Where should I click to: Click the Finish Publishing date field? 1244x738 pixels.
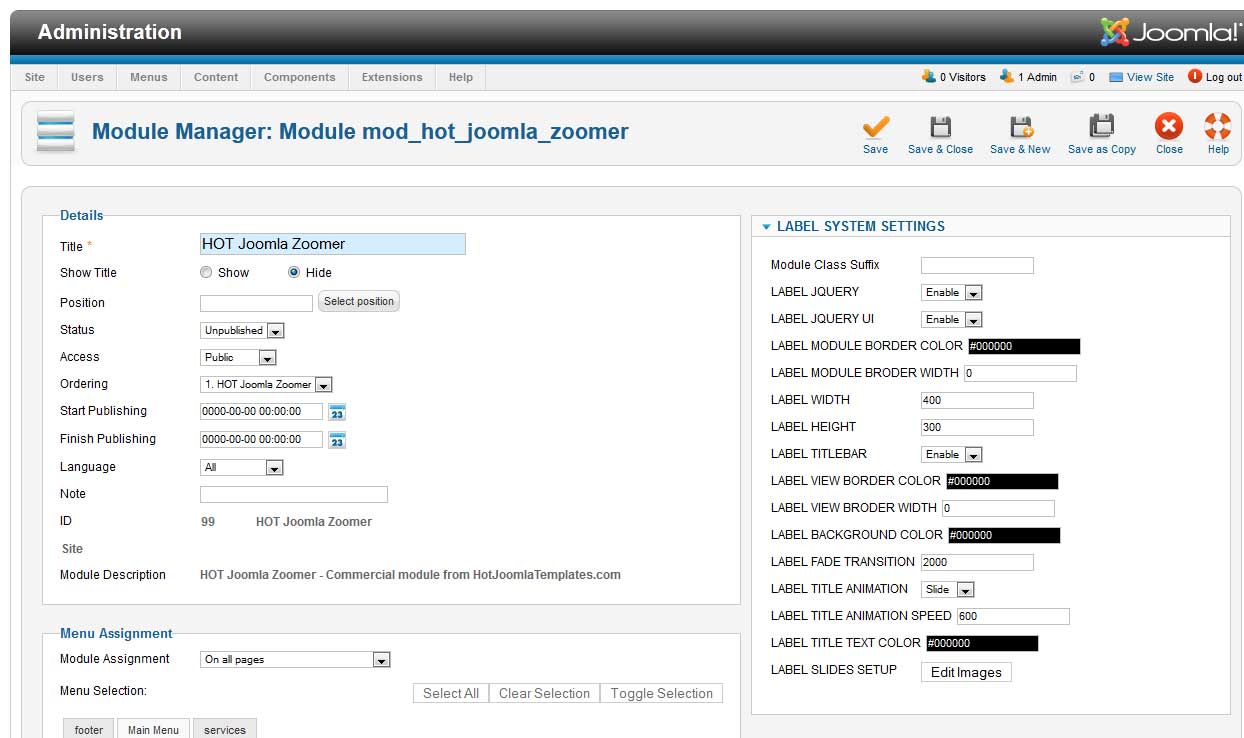click(x=262, y=439)
